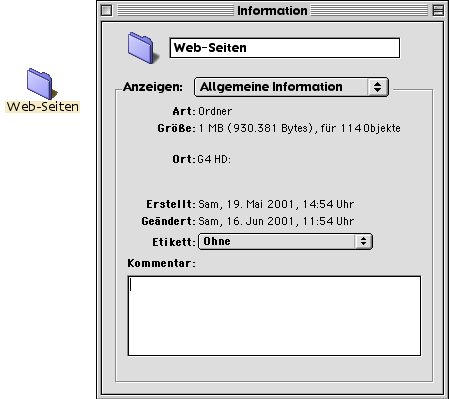Click the size text '1 MB (930.381 Bytes)'
Viewport: 449px width, 399px height.
point(256,128)
